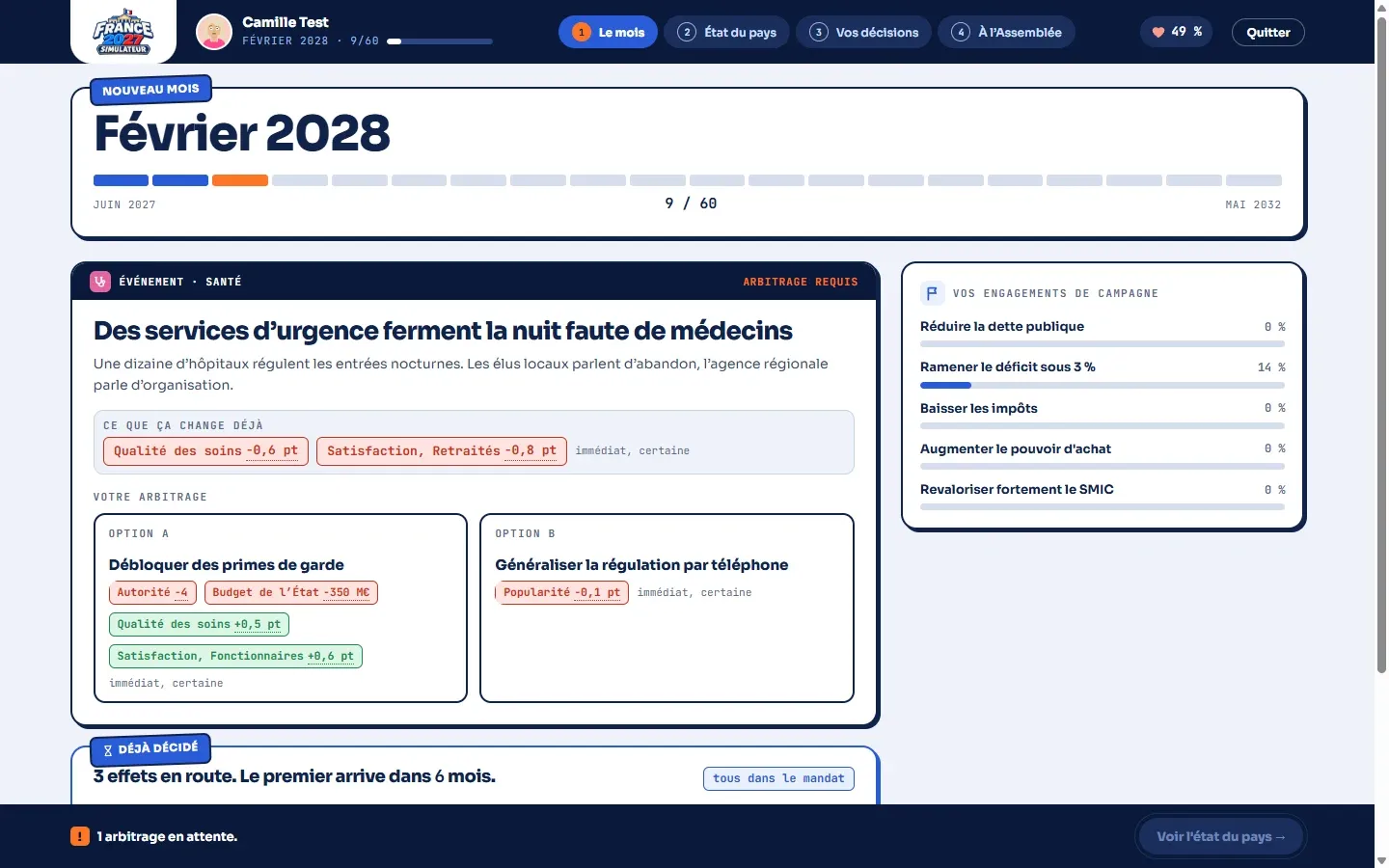Click the 'Budget de l'État -350 M€' chip
Viewport: 1389px width, 868px height.
click(x=291, y=593)
